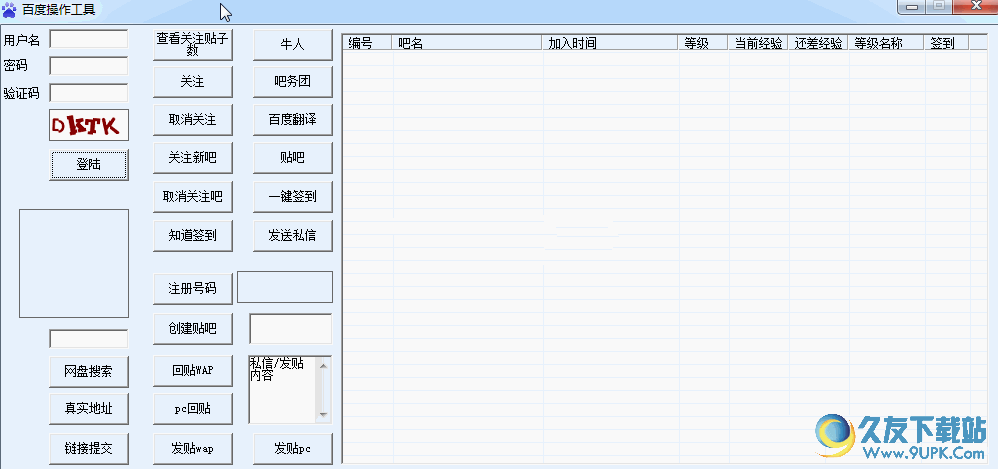The height and width of the screenshot is (469, 998).
Task: Close the 百度操作工具 window
Action: 976,6
